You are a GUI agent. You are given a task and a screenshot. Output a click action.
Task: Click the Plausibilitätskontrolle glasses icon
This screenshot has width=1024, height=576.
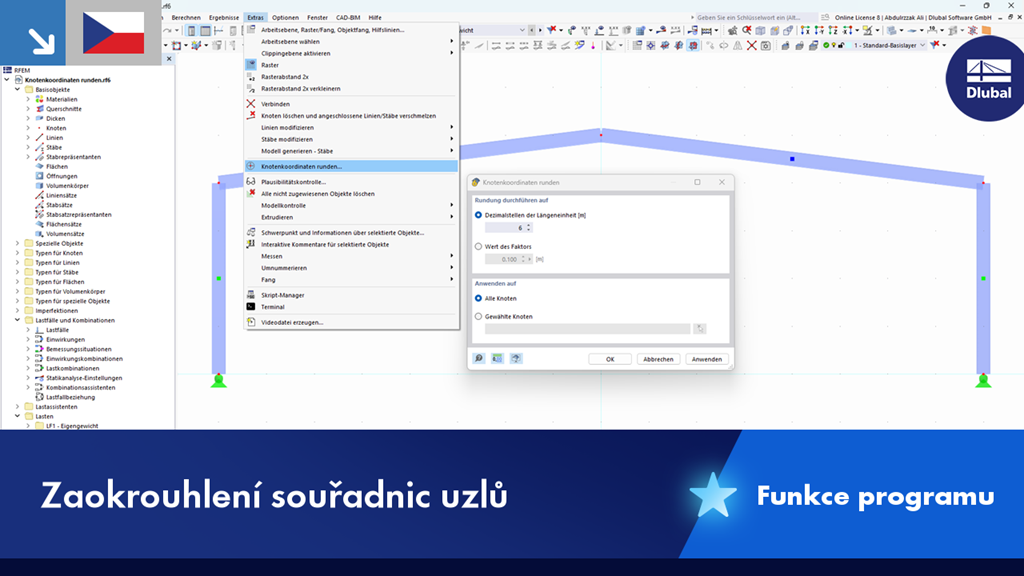click(251, 182)
